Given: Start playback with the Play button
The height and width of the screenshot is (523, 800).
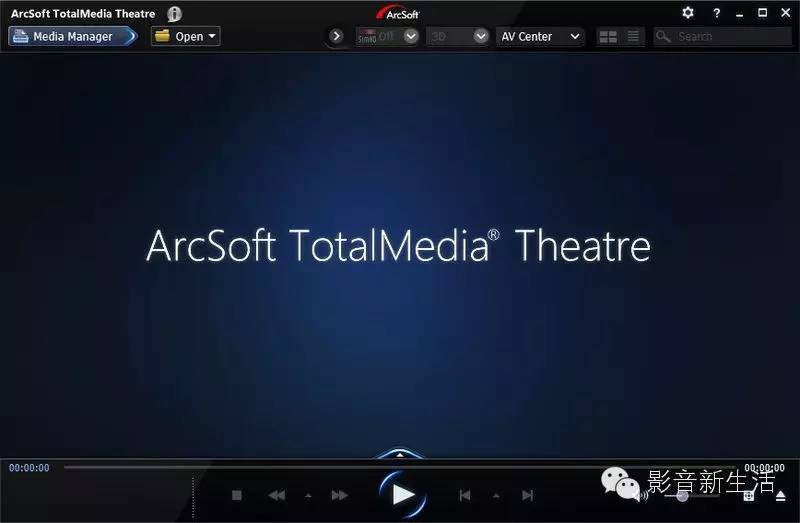Looking at the screenshot, I should [403, 495].
